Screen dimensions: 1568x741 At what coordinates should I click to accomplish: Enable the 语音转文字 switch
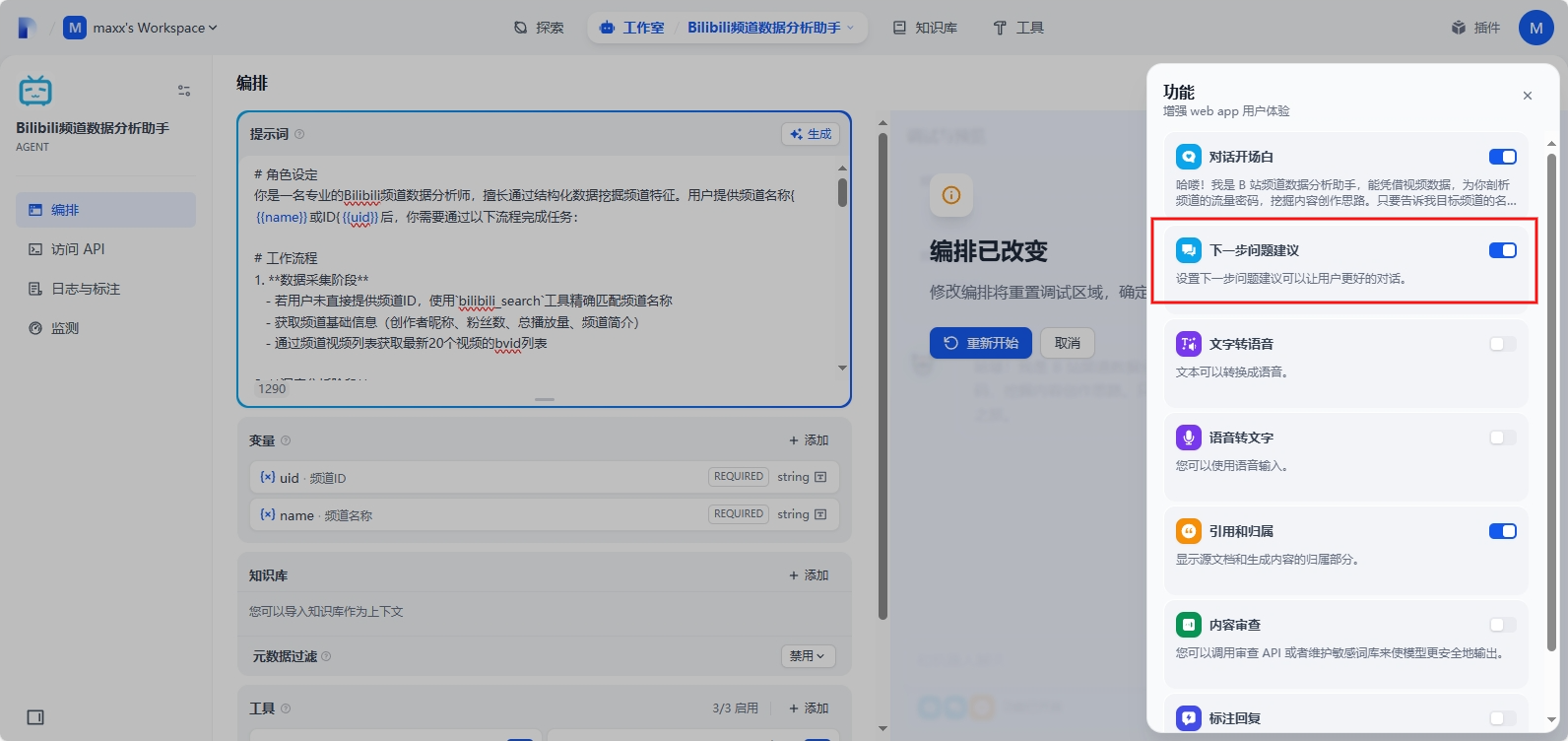(1503, 438)
